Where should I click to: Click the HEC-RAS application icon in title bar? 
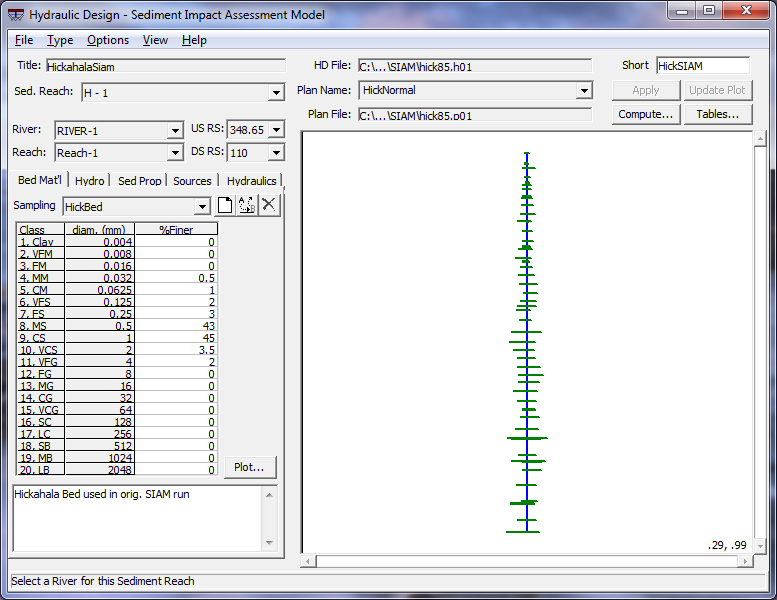pos(16,15)
